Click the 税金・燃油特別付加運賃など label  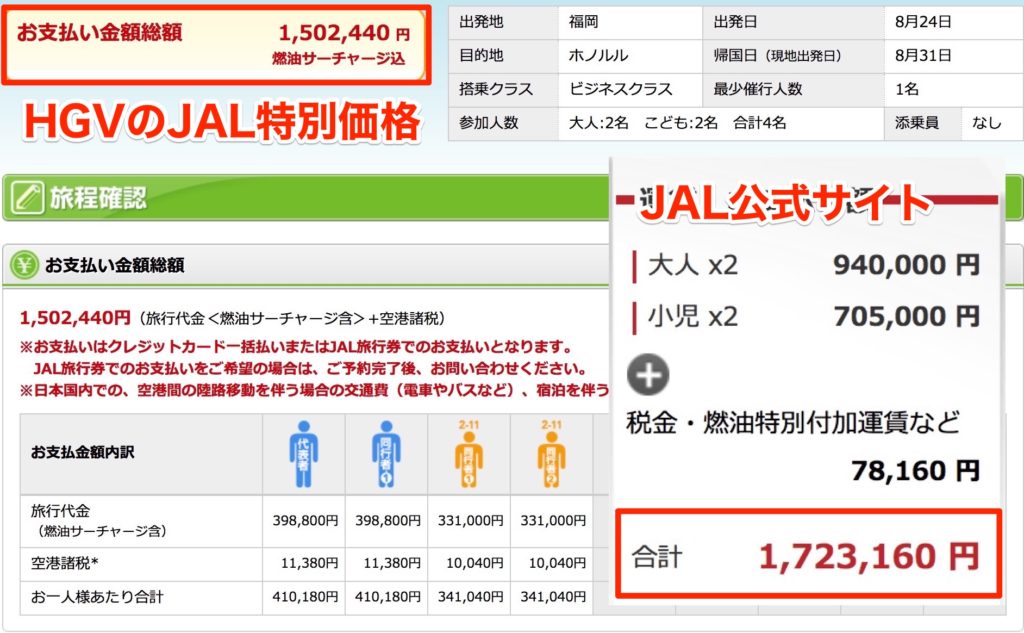tap(793, 423)
